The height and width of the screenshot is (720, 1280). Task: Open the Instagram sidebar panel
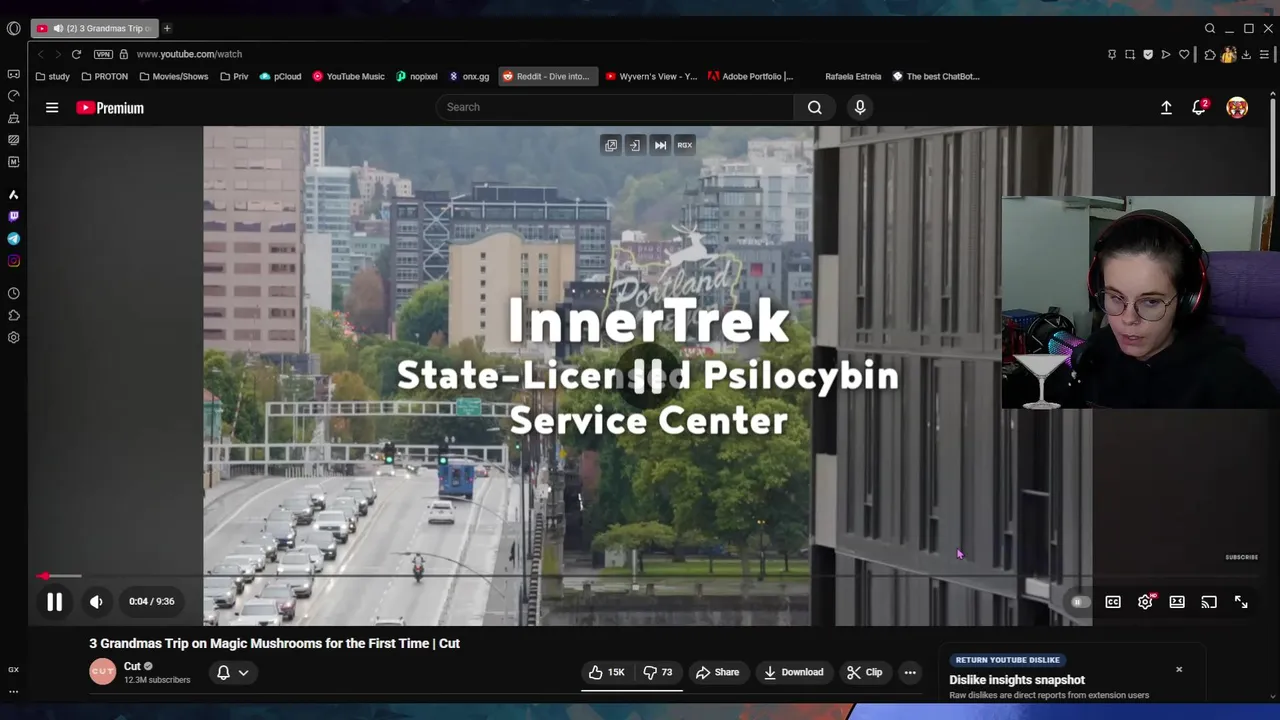13,261
